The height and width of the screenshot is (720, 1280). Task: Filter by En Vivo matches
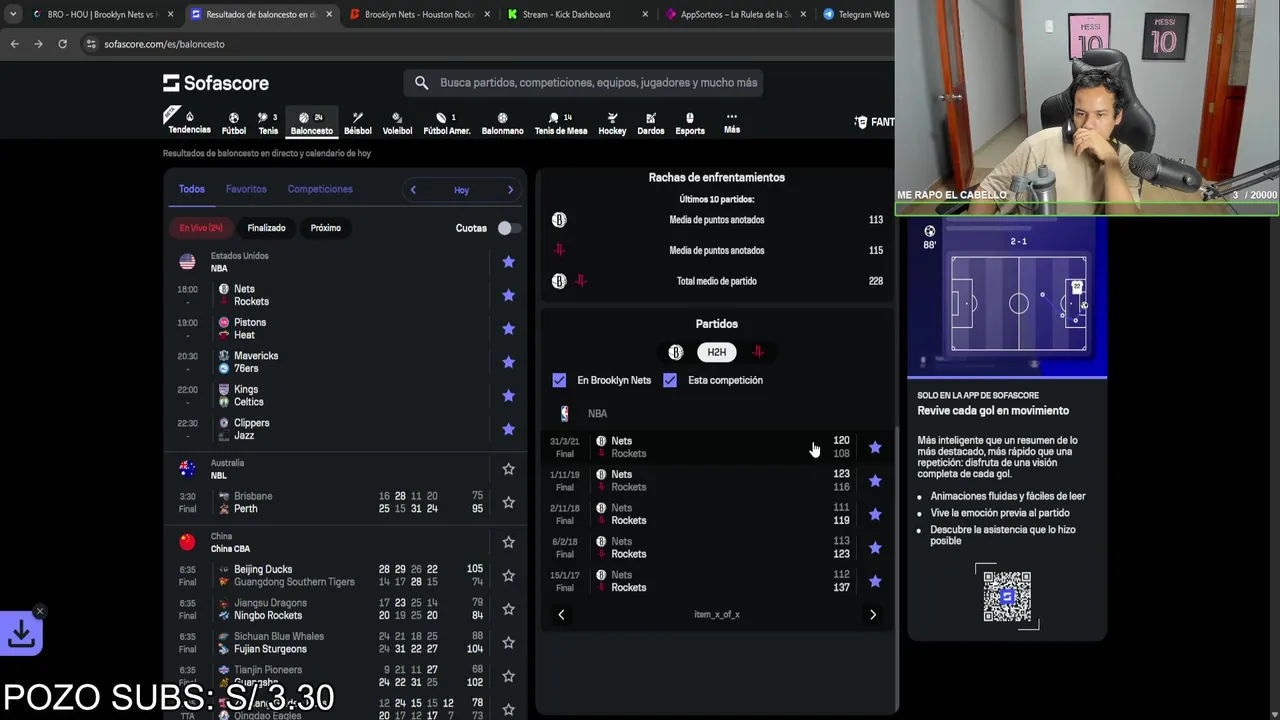click(201, 228)
